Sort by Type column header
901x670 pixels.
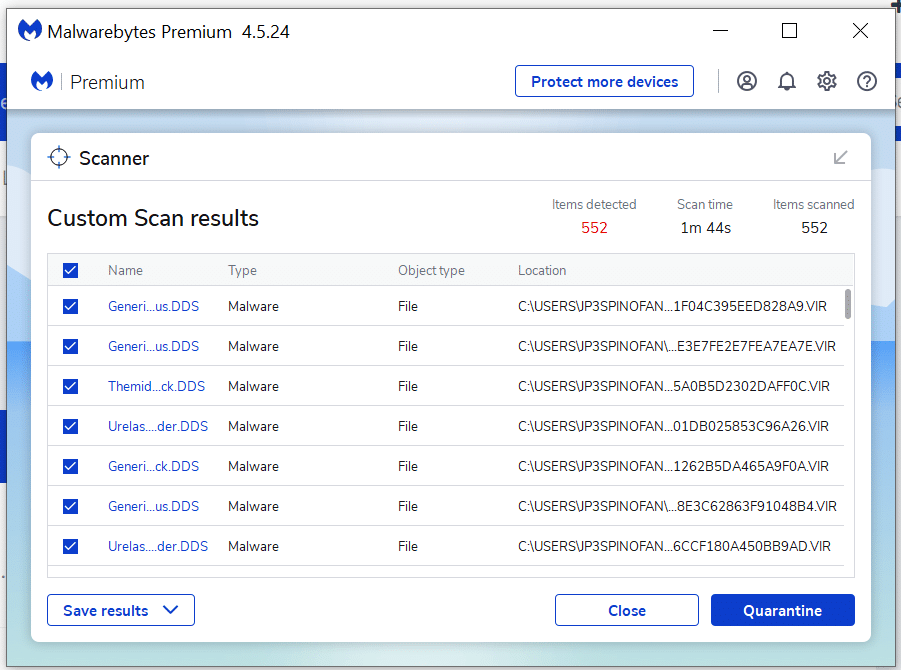242,270
